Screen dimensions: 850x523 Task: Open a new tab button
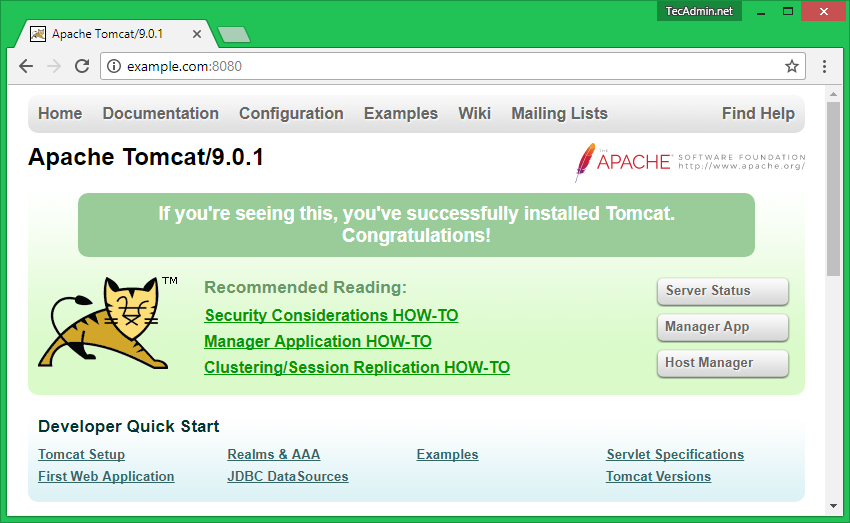[234, 35]
